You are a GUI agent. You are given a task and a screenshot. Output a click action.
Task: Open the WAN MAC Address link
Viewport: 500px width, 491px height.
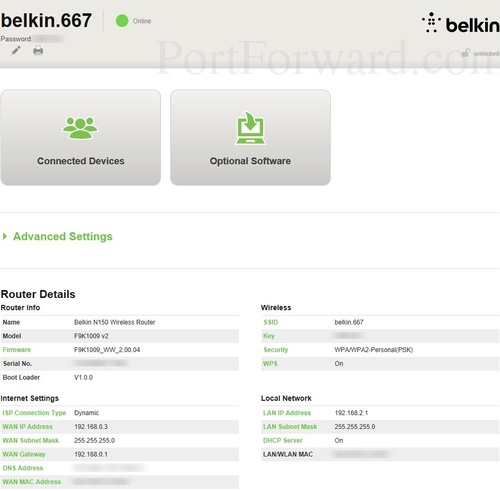pyautogui.click(x=32, y=482)
